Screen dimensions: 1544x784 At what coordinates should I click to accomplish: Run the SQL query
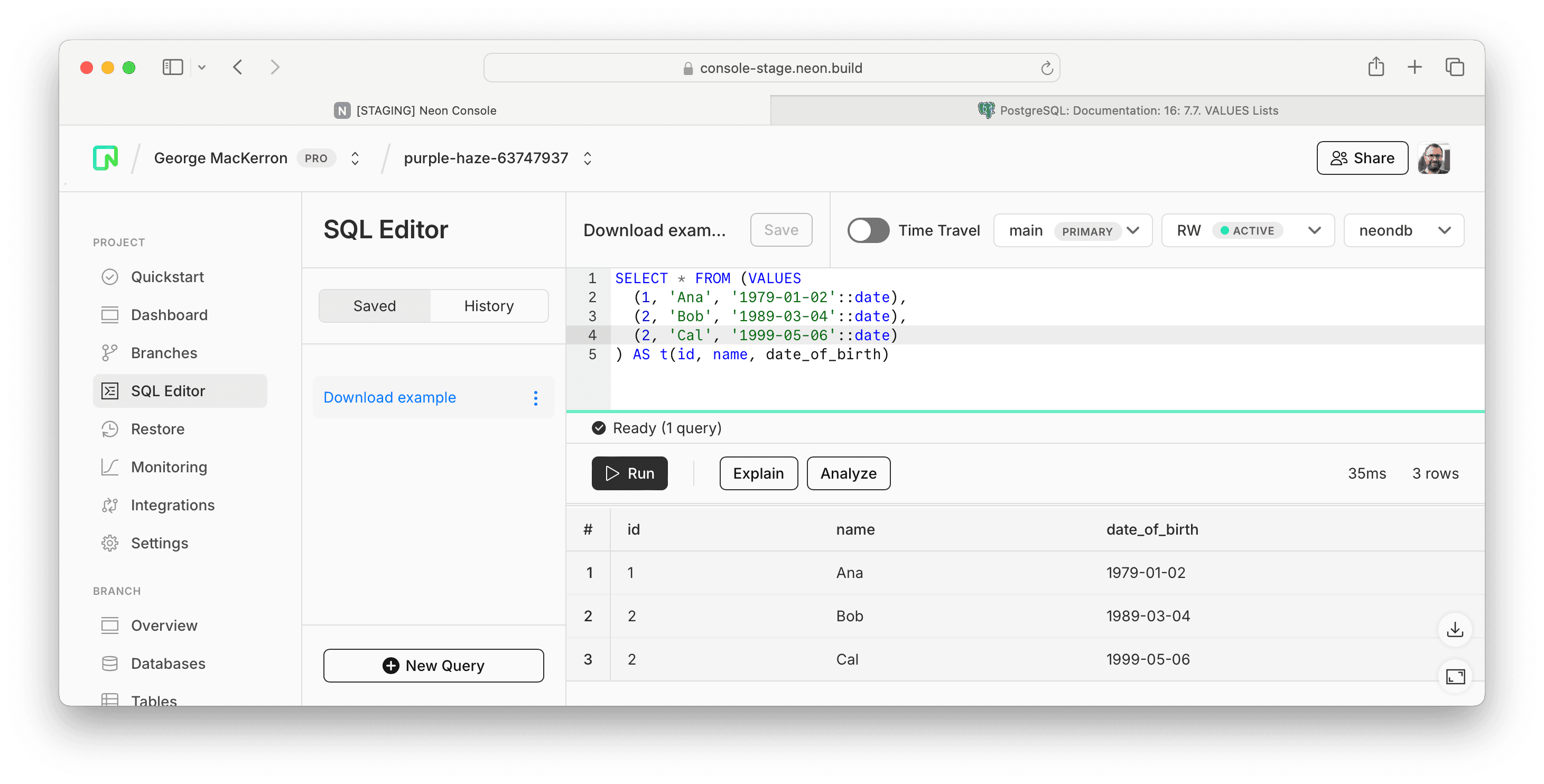(x=629, y=473)
